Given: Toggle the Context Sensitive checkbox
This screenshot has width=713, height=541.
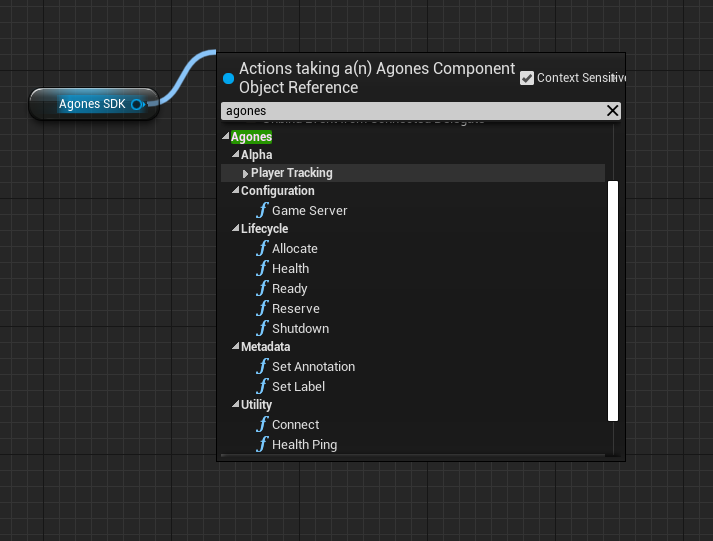Looking at the screenshot, I should click(527, 78).
